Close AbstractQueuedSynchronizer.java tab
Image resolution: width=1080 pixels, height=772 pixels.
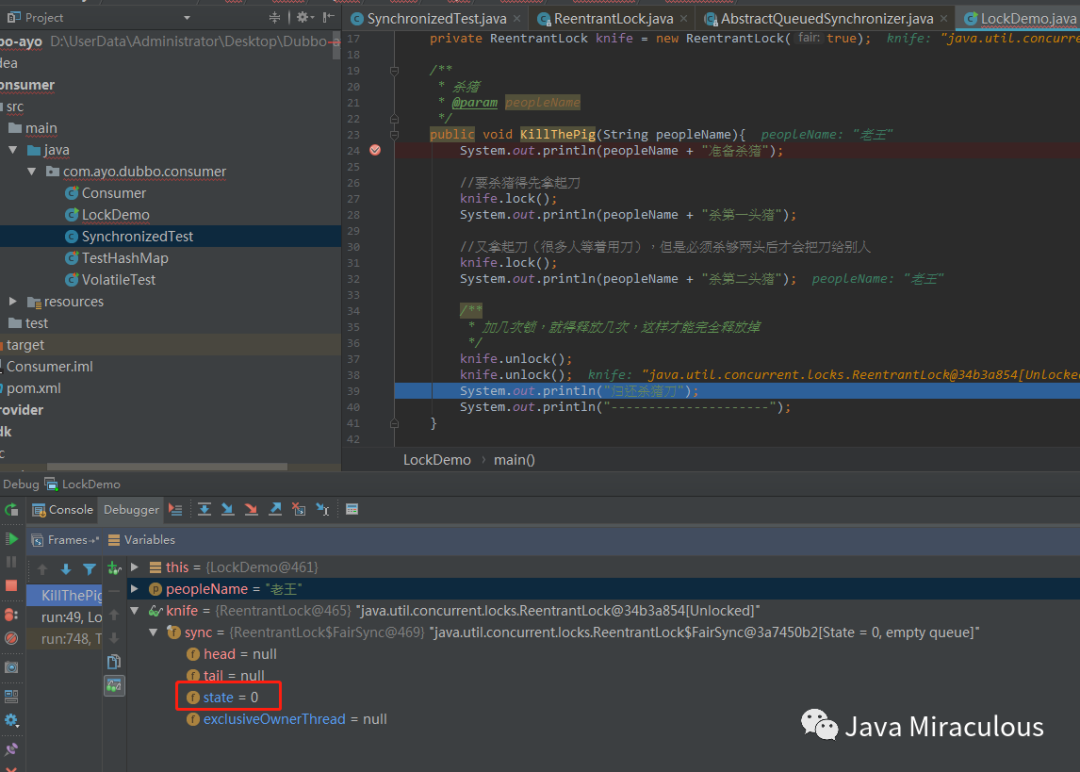click(x=944, y=19)
